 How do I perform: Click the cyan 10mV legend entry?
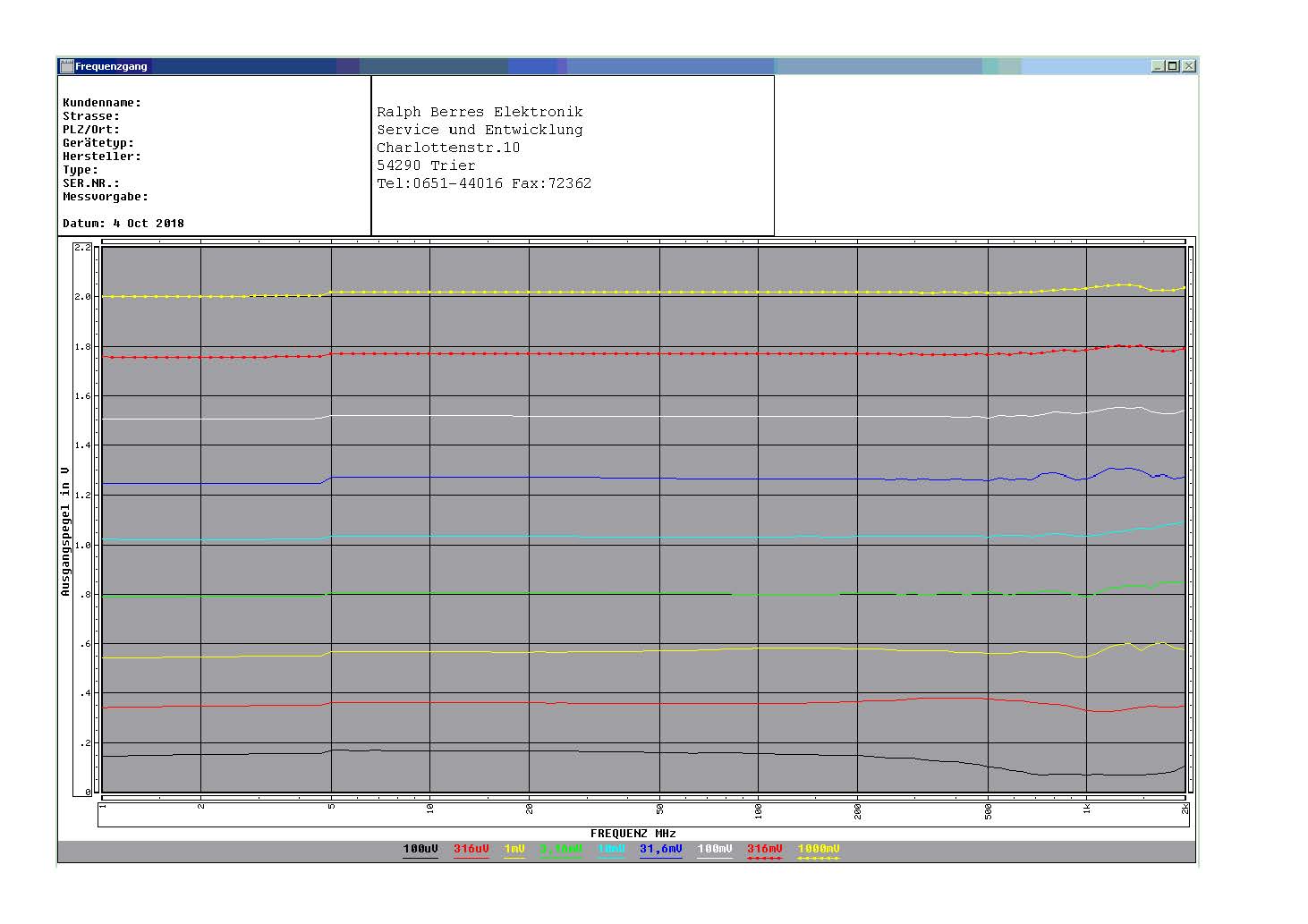point(611,850)
